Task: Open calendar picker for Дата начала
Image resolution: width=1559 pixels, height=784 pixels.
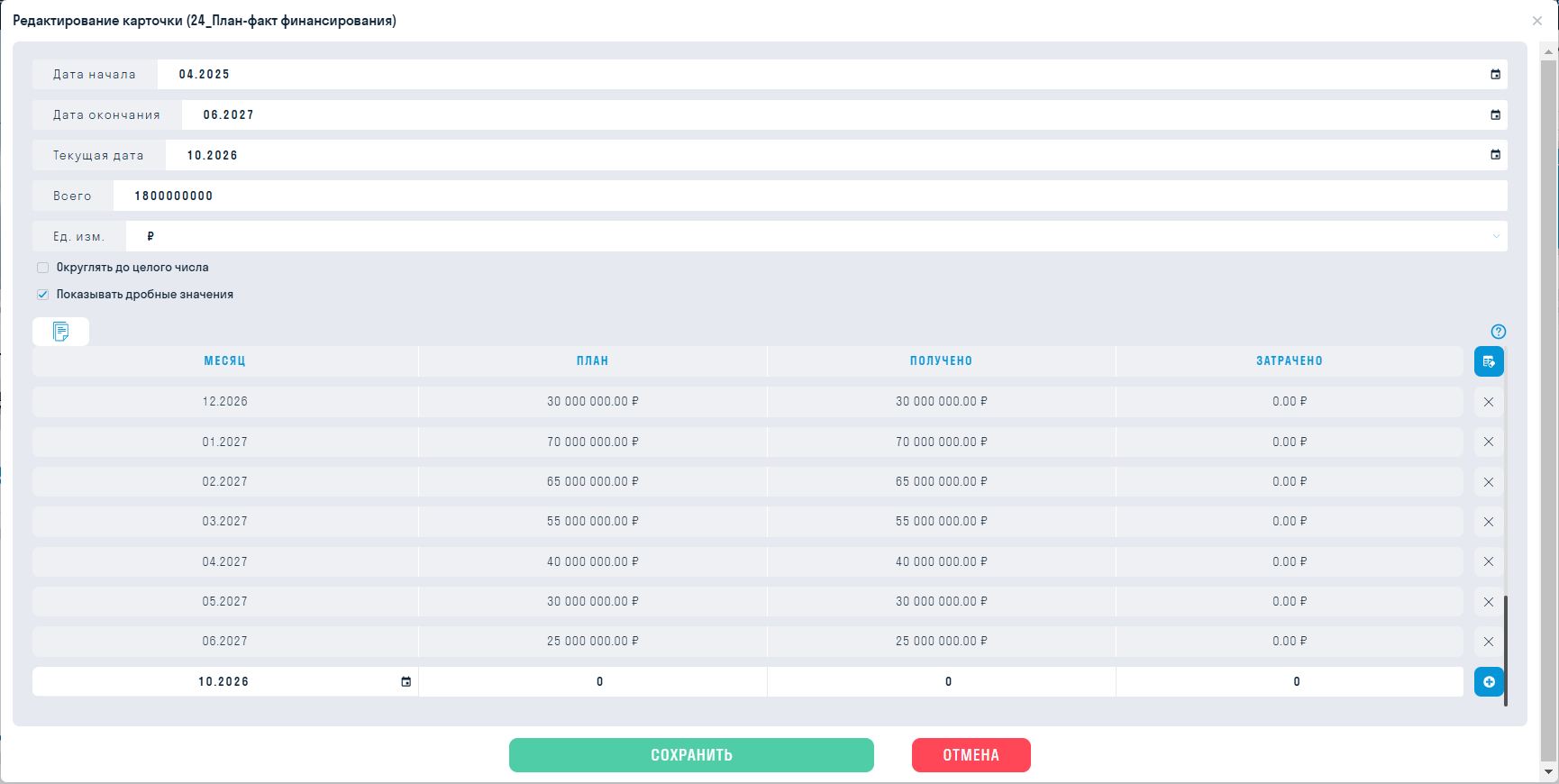Action: pyautogui.click(x=1495, y=75)
